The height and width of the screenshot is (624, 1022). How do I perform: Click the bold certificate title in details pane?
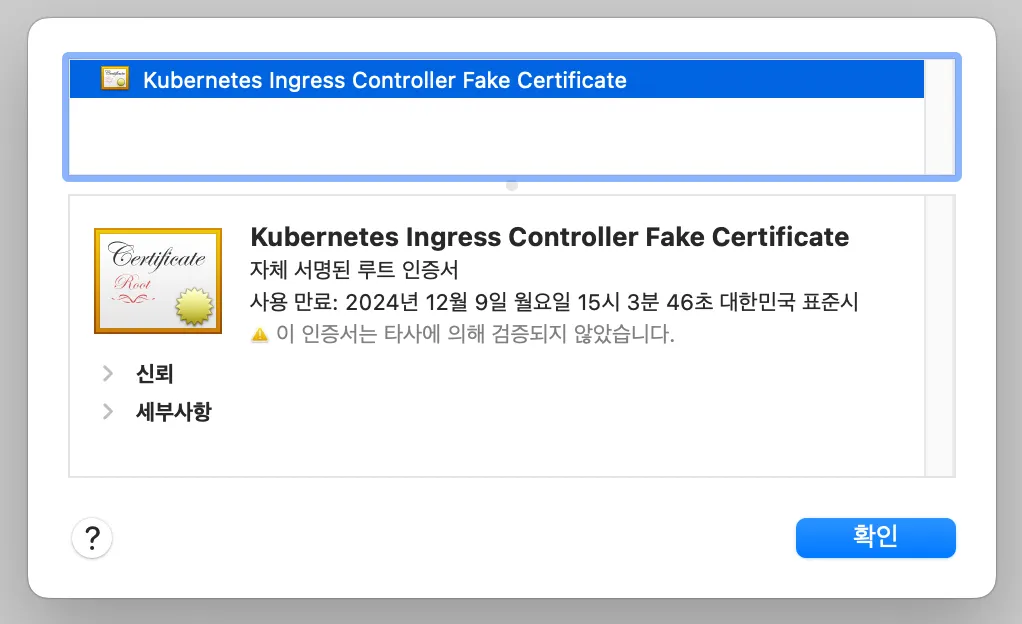pyautogui.click(x=549, y=237)
